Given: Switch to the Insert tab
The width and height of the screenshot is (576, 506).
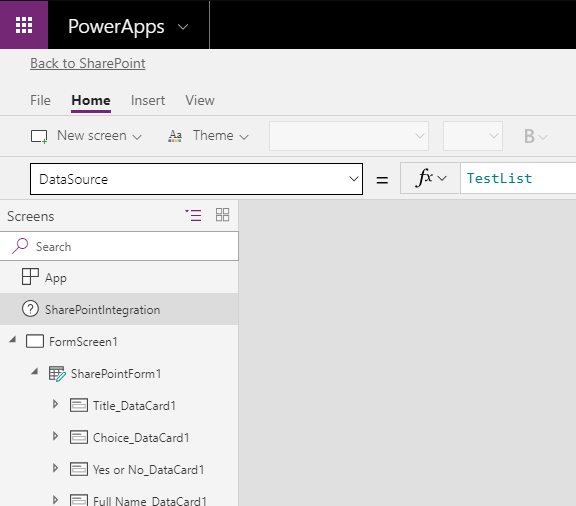Looking at the screenshot, I should coord(148,100).
